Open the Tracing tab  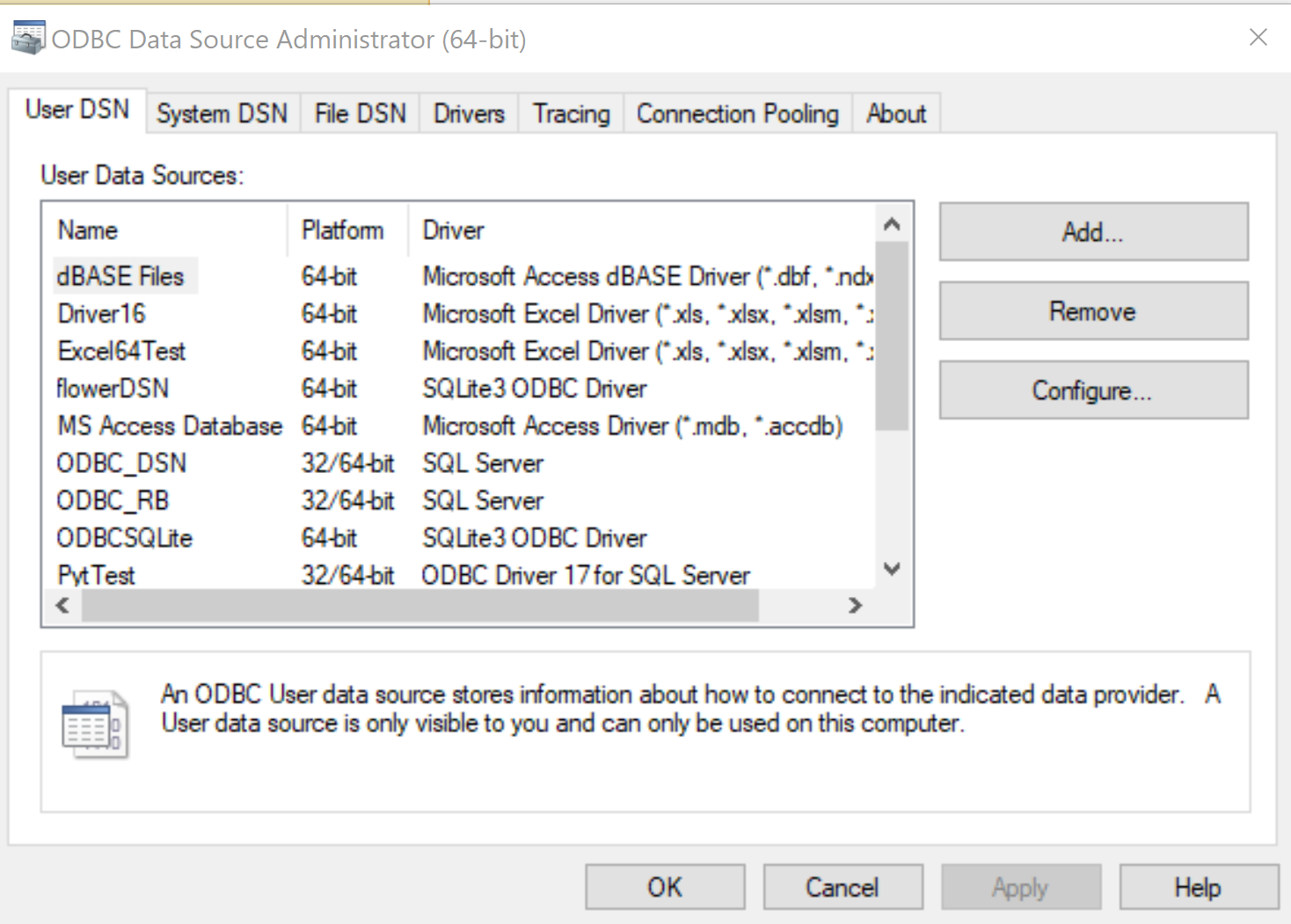tap(570, 113)
